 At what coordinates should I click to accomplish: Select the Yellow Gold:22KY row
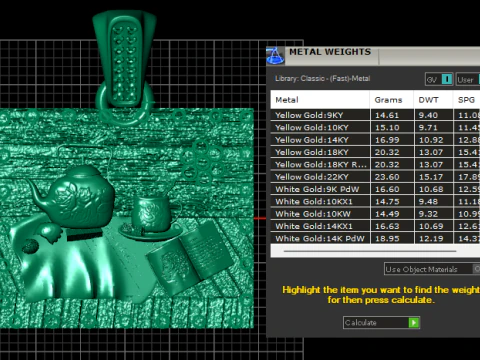[375, 177]
